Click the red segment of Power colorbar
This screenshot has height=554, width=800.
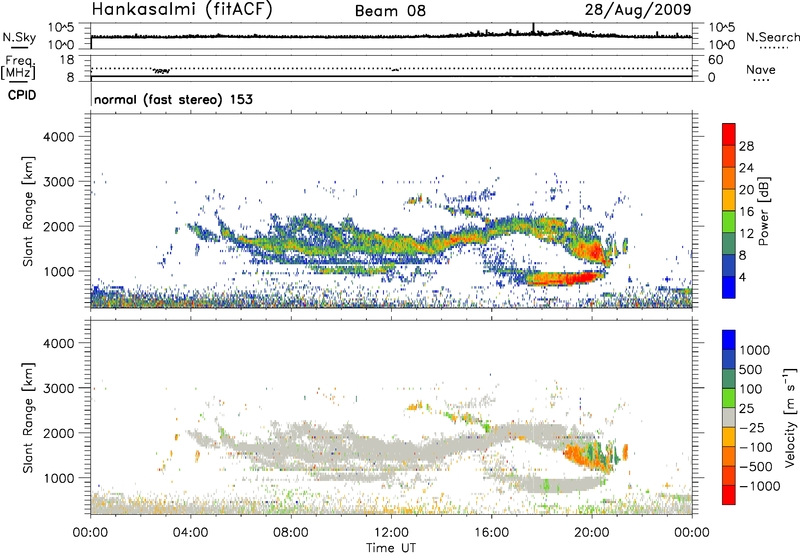(729, 134)
